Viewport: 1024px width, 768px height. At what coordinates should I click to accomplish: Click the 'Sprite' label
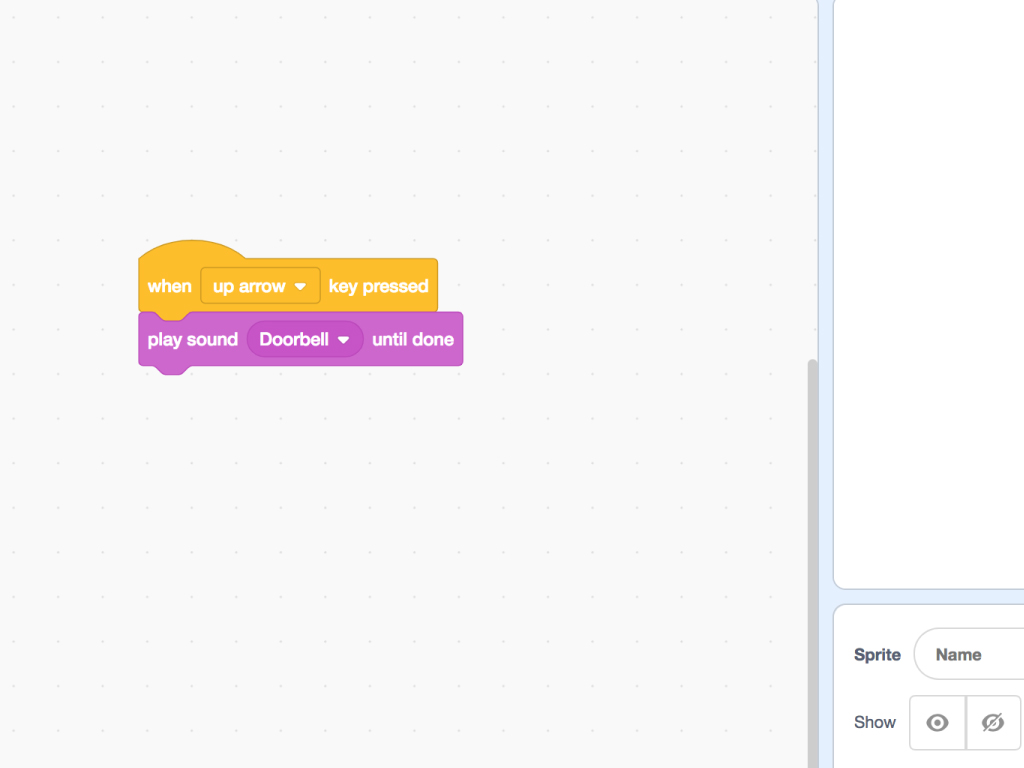(877, 654)
